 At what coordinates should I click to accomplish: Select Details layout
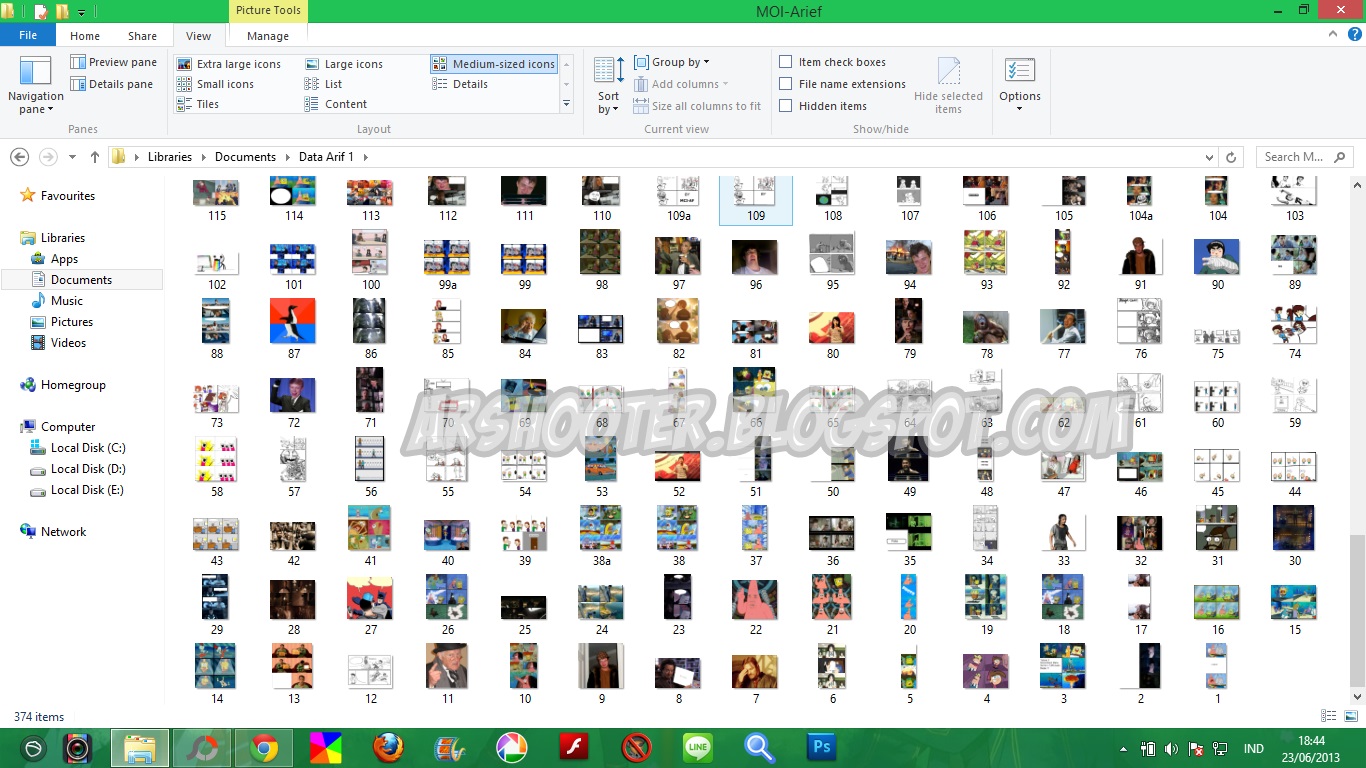point(460,84)
